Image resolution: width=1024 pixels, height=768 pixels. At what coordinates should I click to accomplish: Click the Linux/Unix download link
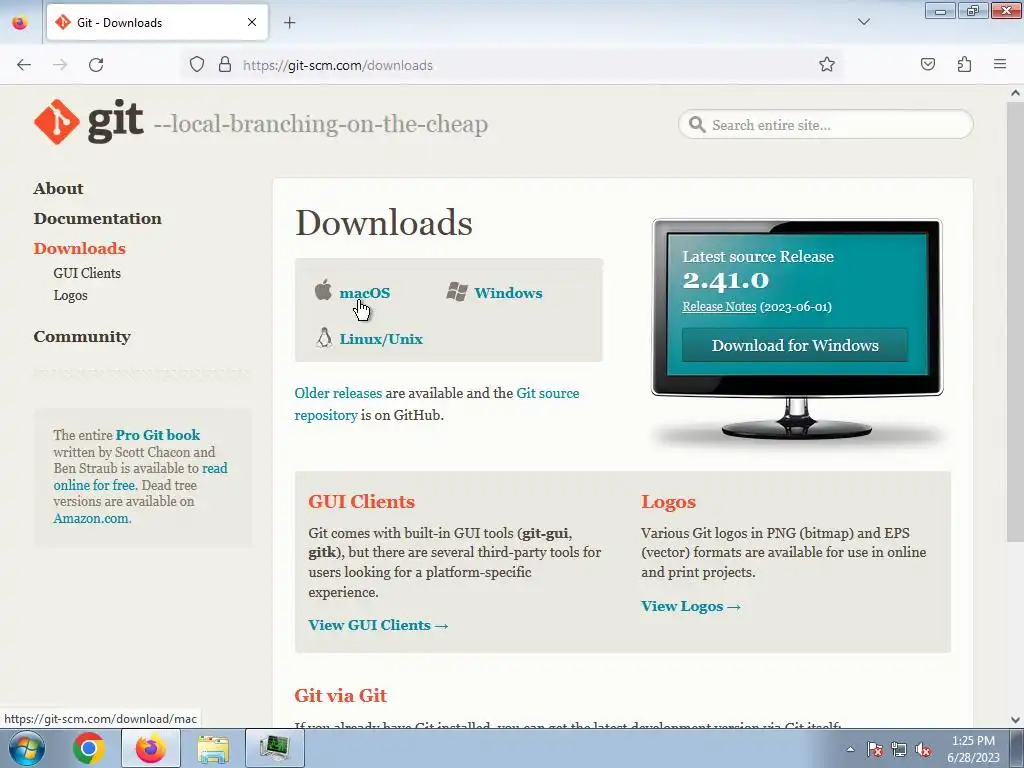(x=381, y=339)
